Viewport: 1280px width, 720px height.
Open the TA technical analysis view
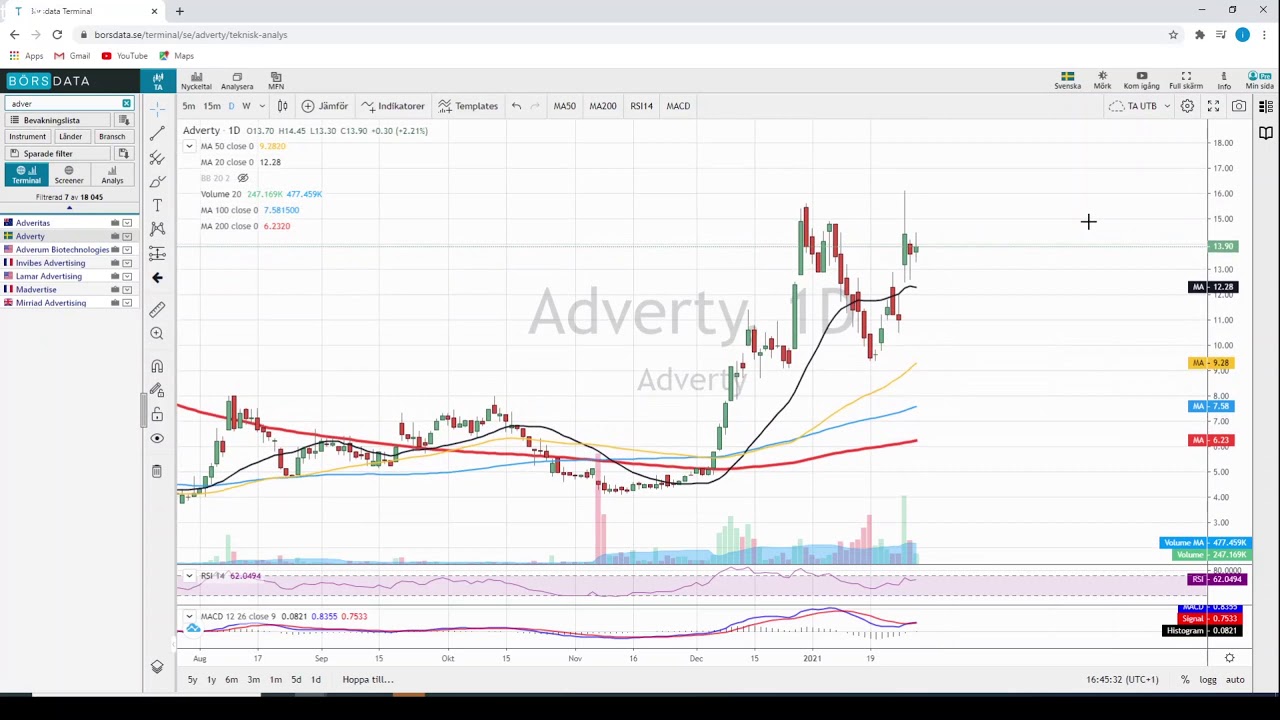[158, 81]
